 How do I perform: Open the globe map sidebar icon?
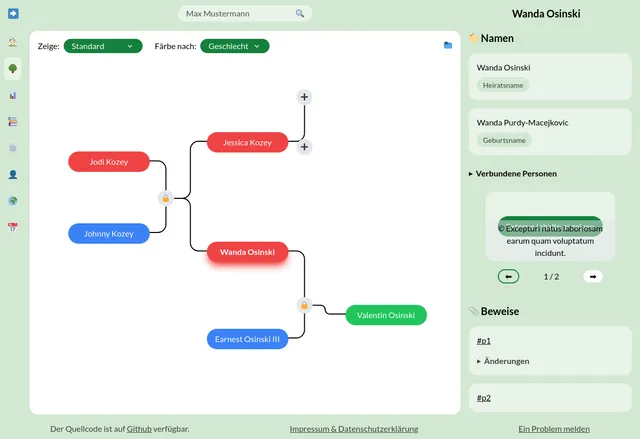13,200
